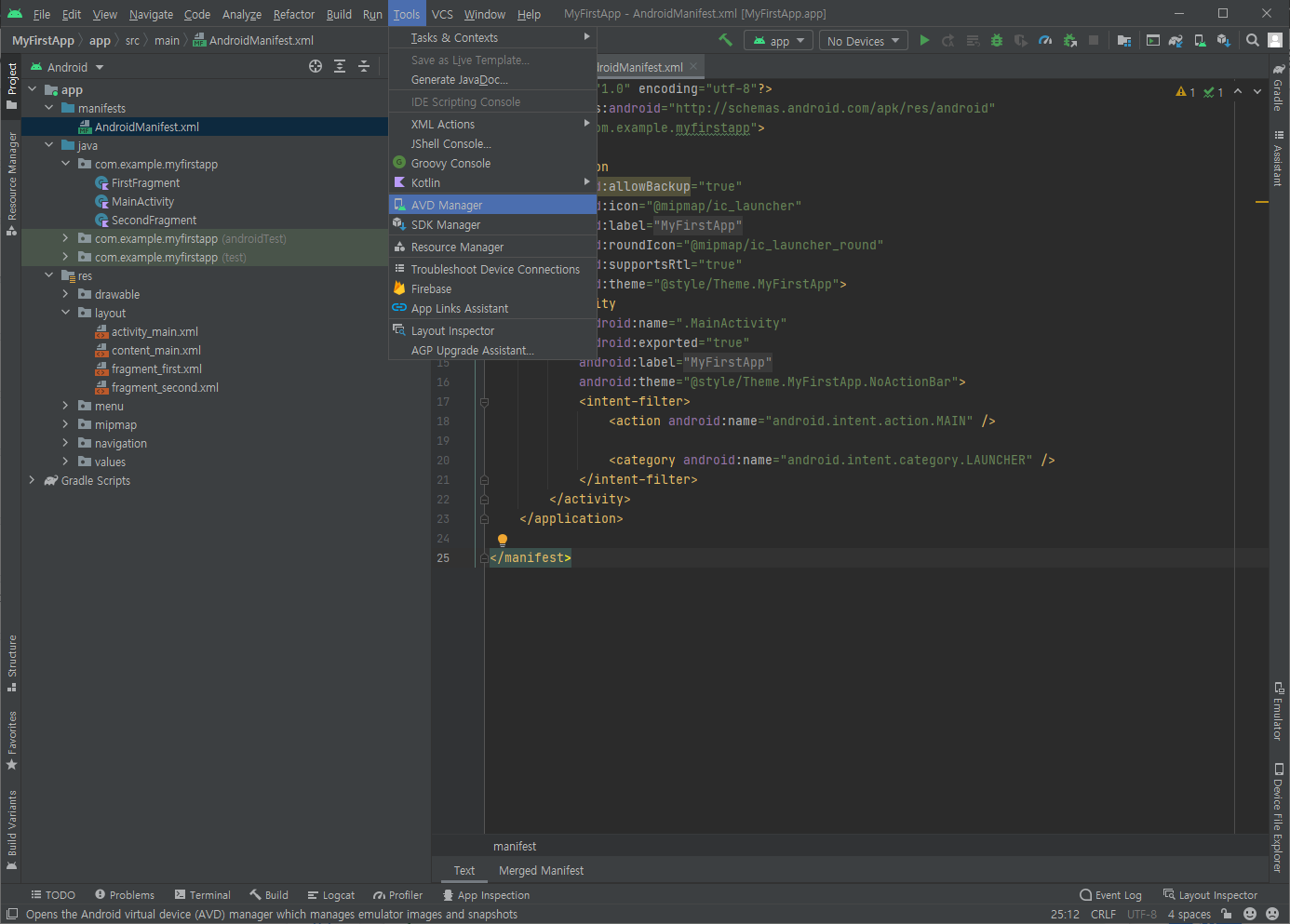1290x924 pixels.
Task: Click the src breadcrumb in navigation bar
Action: pos(132,40)
